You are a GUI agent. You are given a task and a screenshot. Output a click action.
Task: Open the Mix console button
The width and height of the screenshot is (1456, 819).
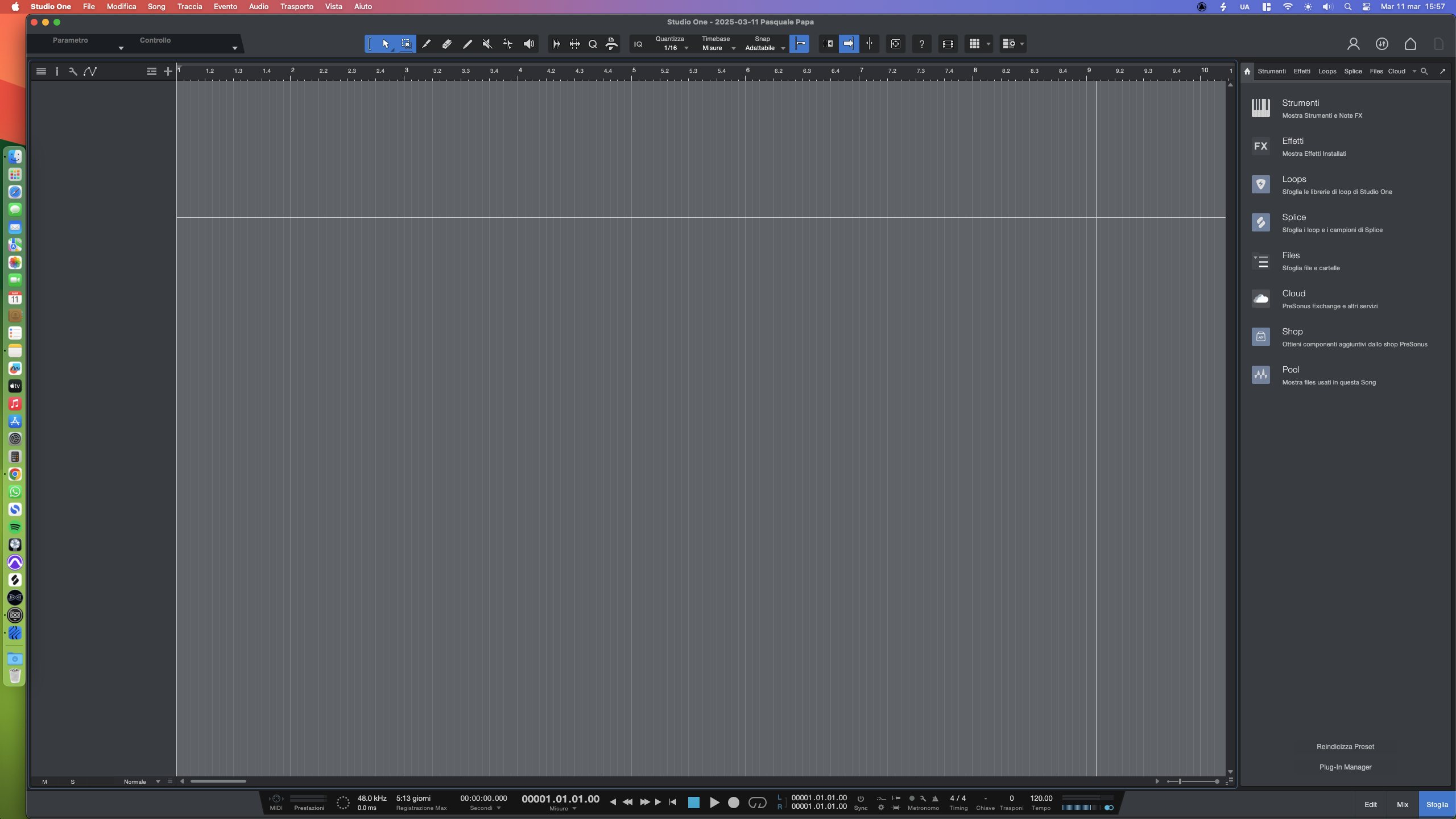coord(1403,805)
